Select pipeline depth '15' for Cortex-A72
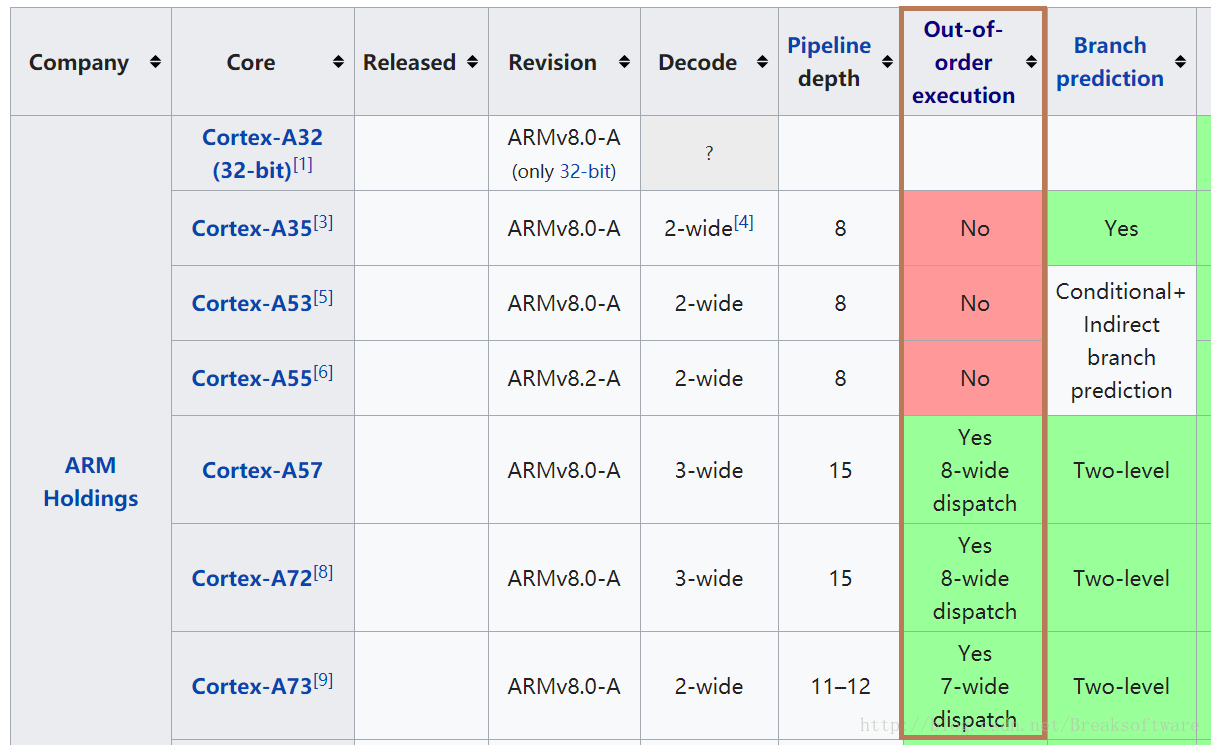 point(840,578)
